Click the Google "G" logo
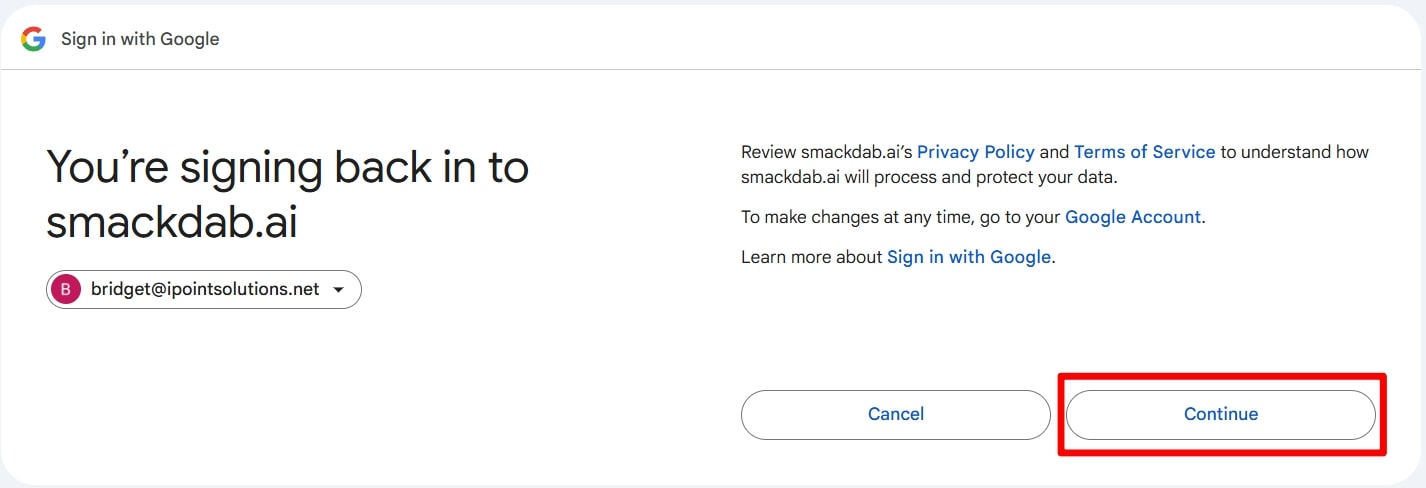This screenshot has width=1426, height=488. [34, 39]
